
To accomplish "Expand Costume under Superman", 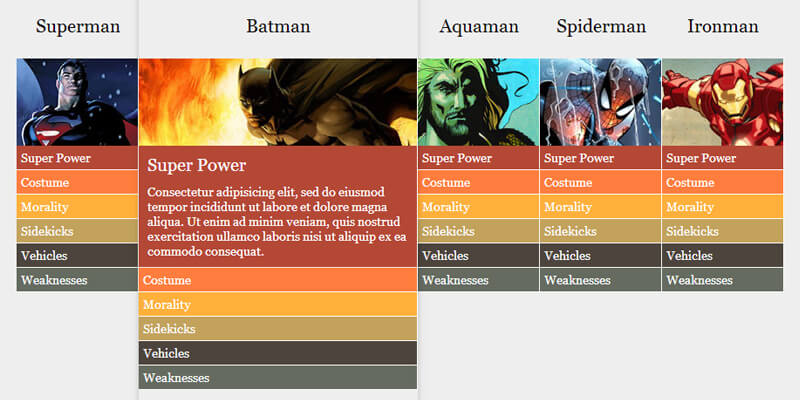I will click(77, 183).
